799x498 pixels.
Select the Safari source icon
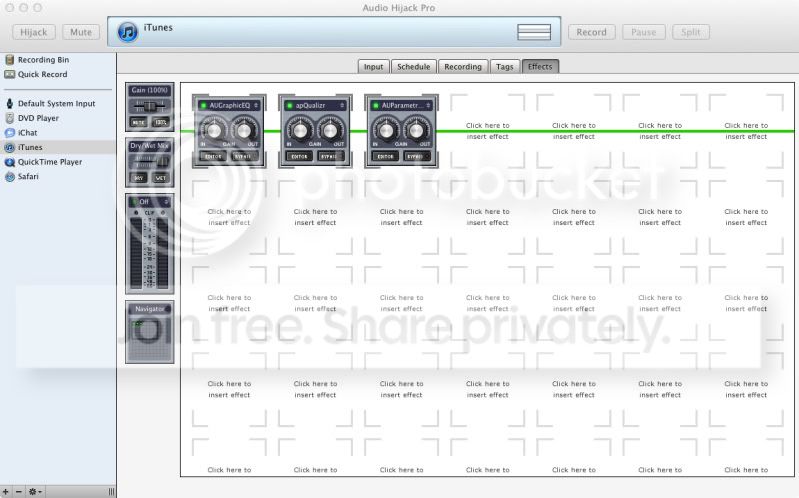click(9, 176)
